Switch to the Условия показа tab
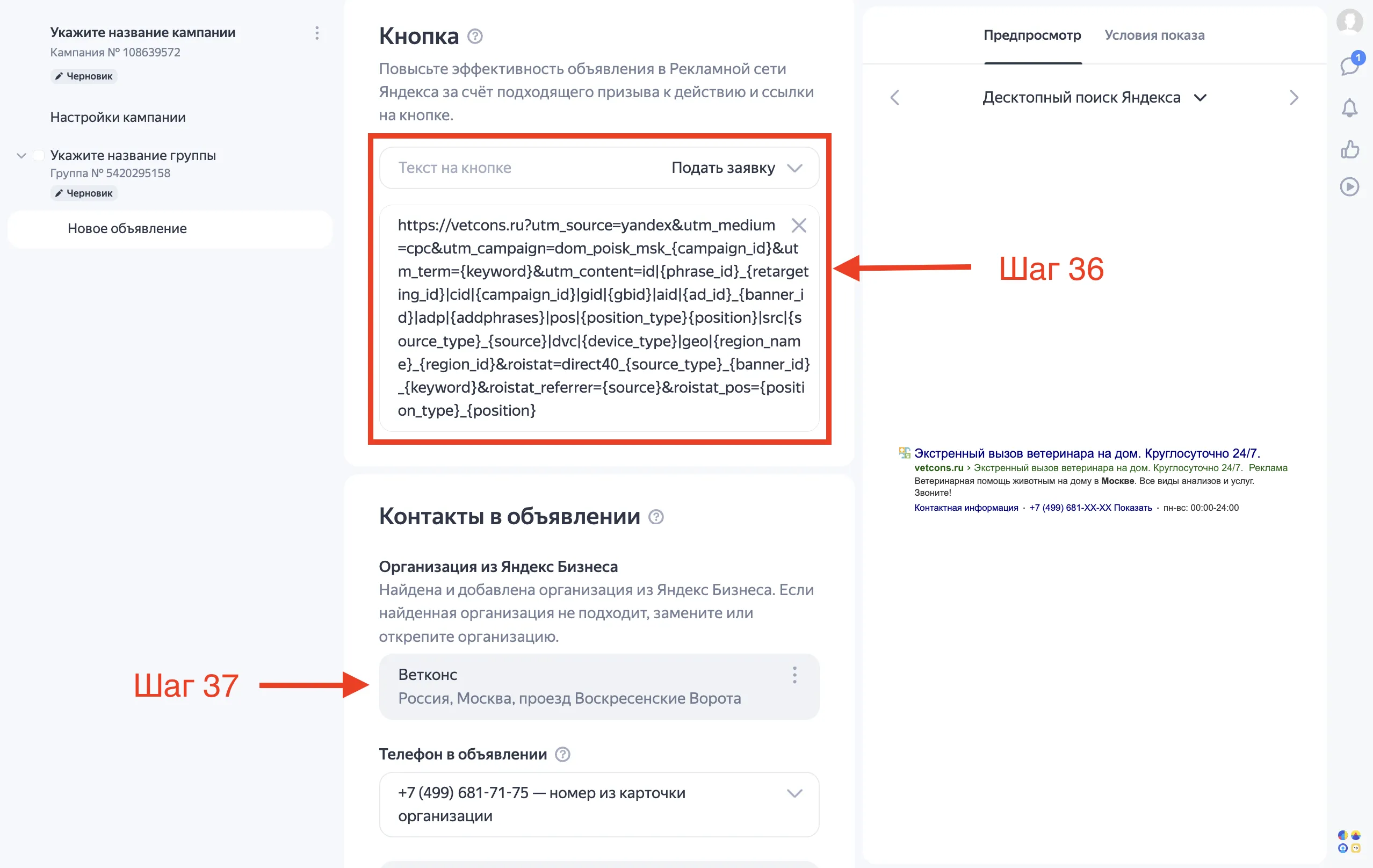This screenshot has height=868, width=1373. pyautogui.click(x=1154, y=35)
